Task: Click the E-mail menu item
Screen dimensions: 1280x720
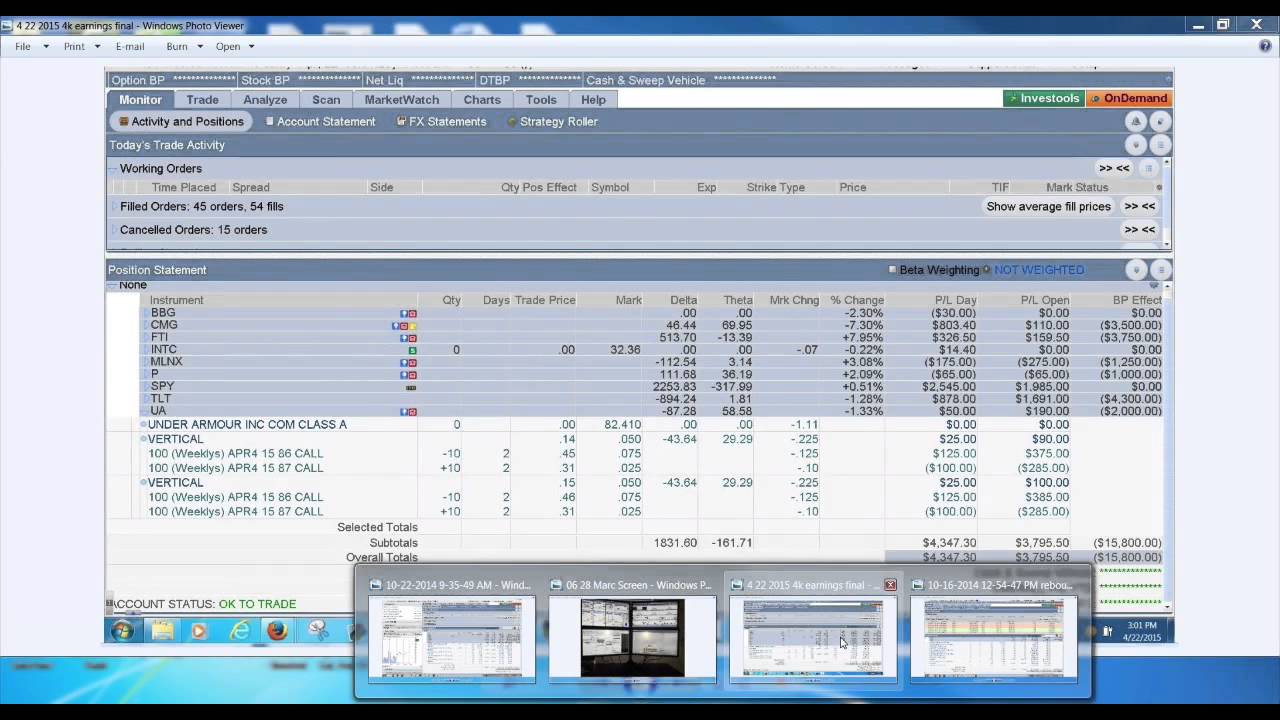Action: (x=130, y=46)
